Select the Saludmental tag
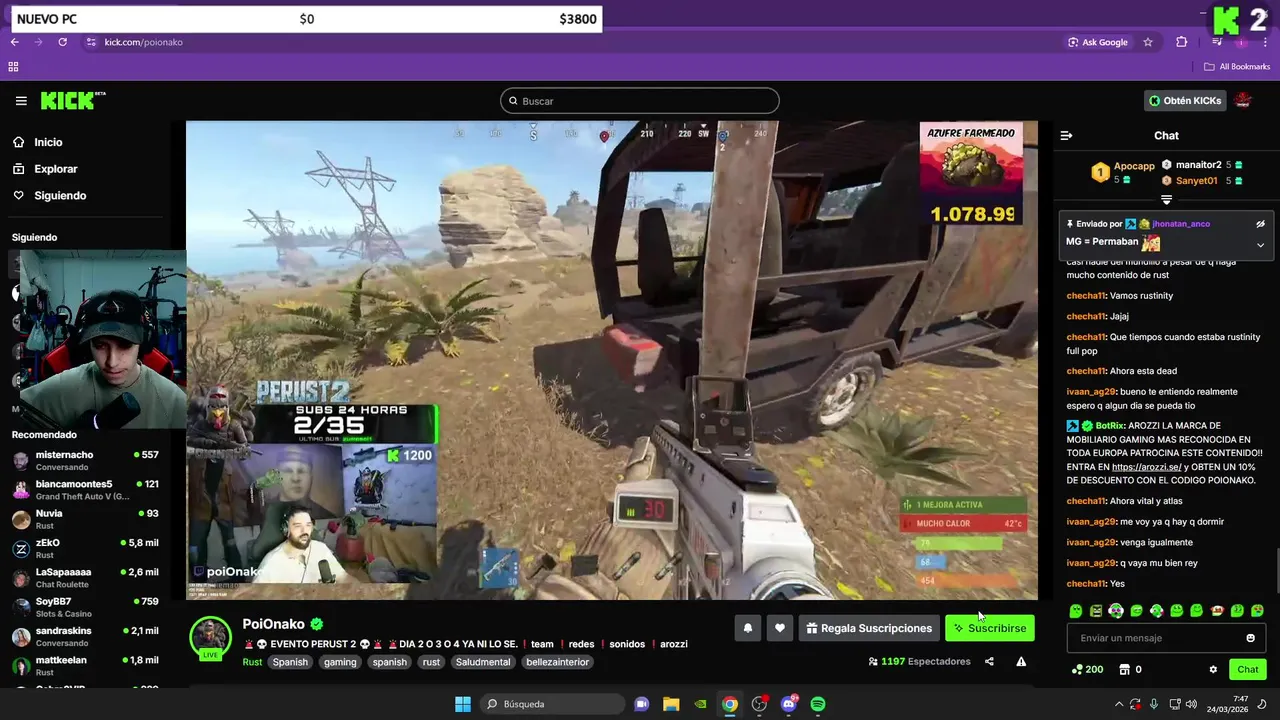 [x=483, y=662]
